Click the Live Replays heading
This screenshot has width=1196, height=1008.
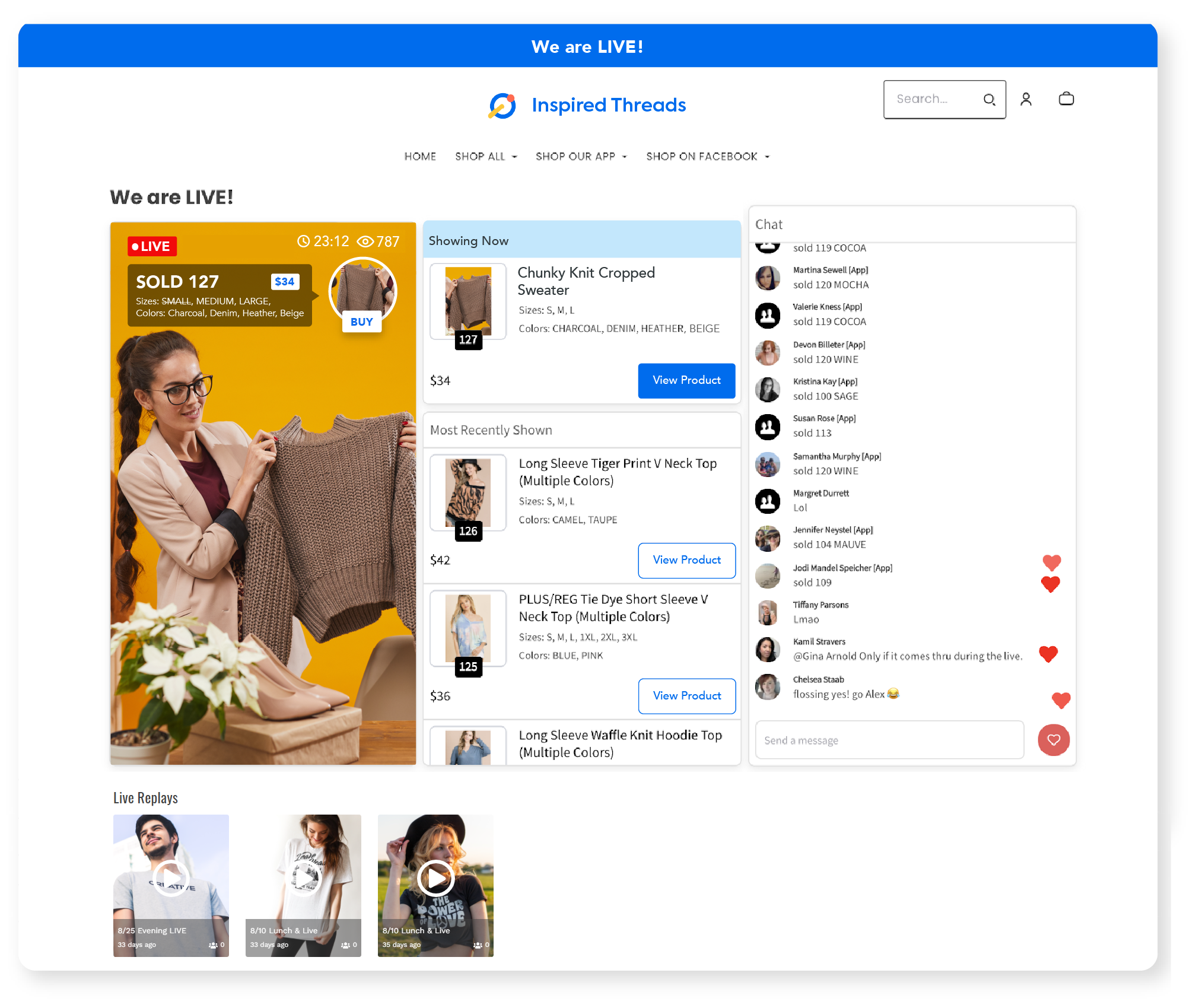[x=145, y=798]
